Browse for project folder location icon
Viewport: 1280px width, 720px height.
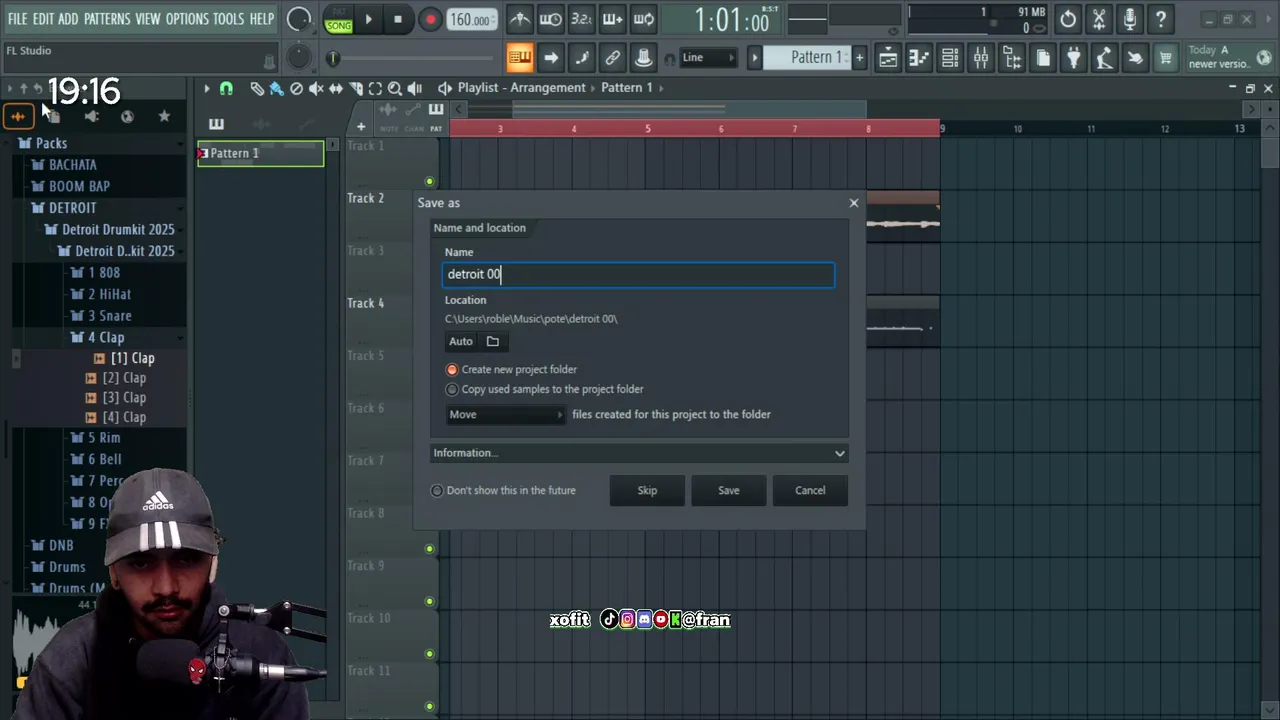click(493, 342)
